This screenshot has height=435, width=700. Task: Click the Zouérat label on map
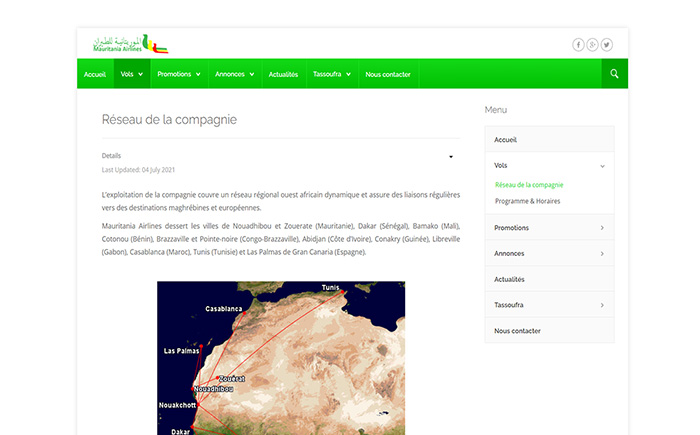coord(232,379)
